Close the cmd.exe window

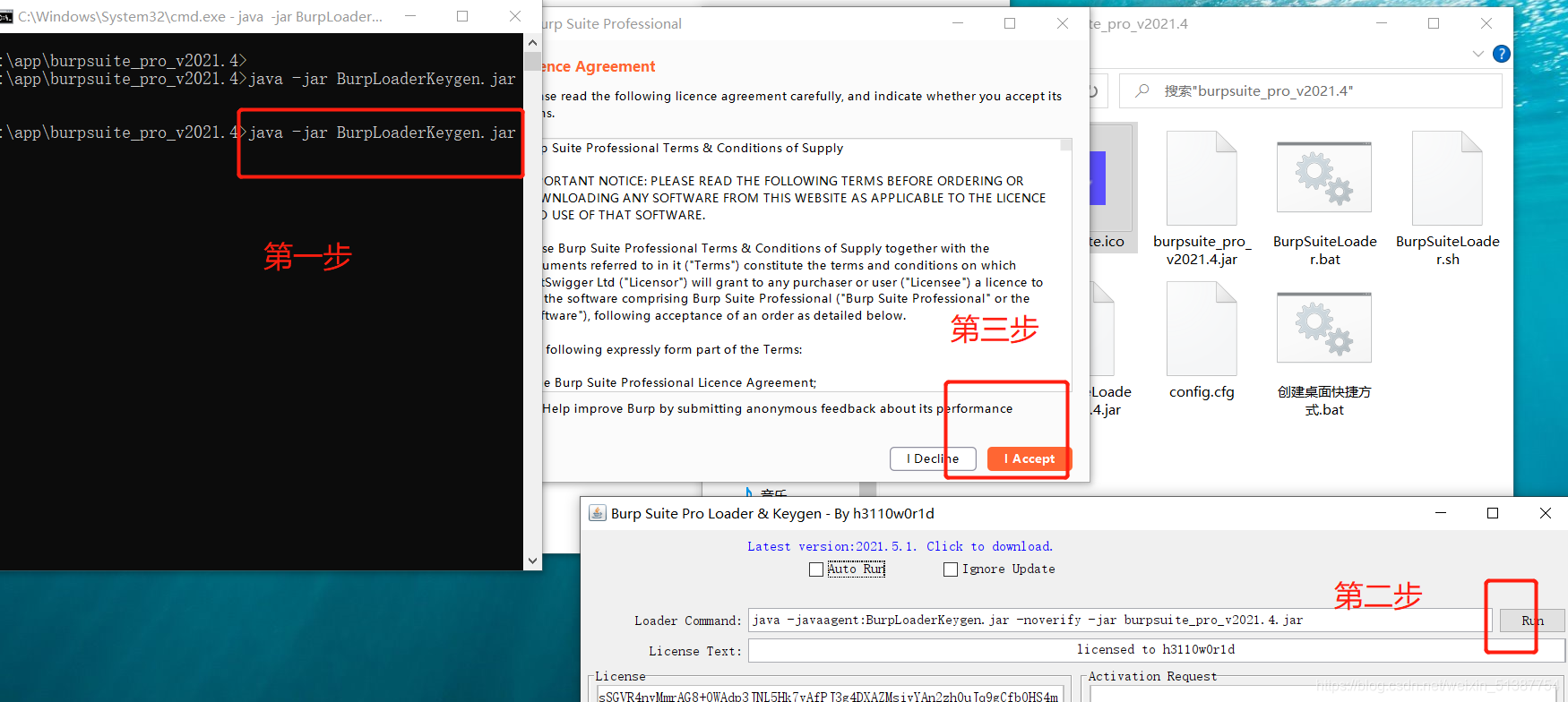(515, 16)
